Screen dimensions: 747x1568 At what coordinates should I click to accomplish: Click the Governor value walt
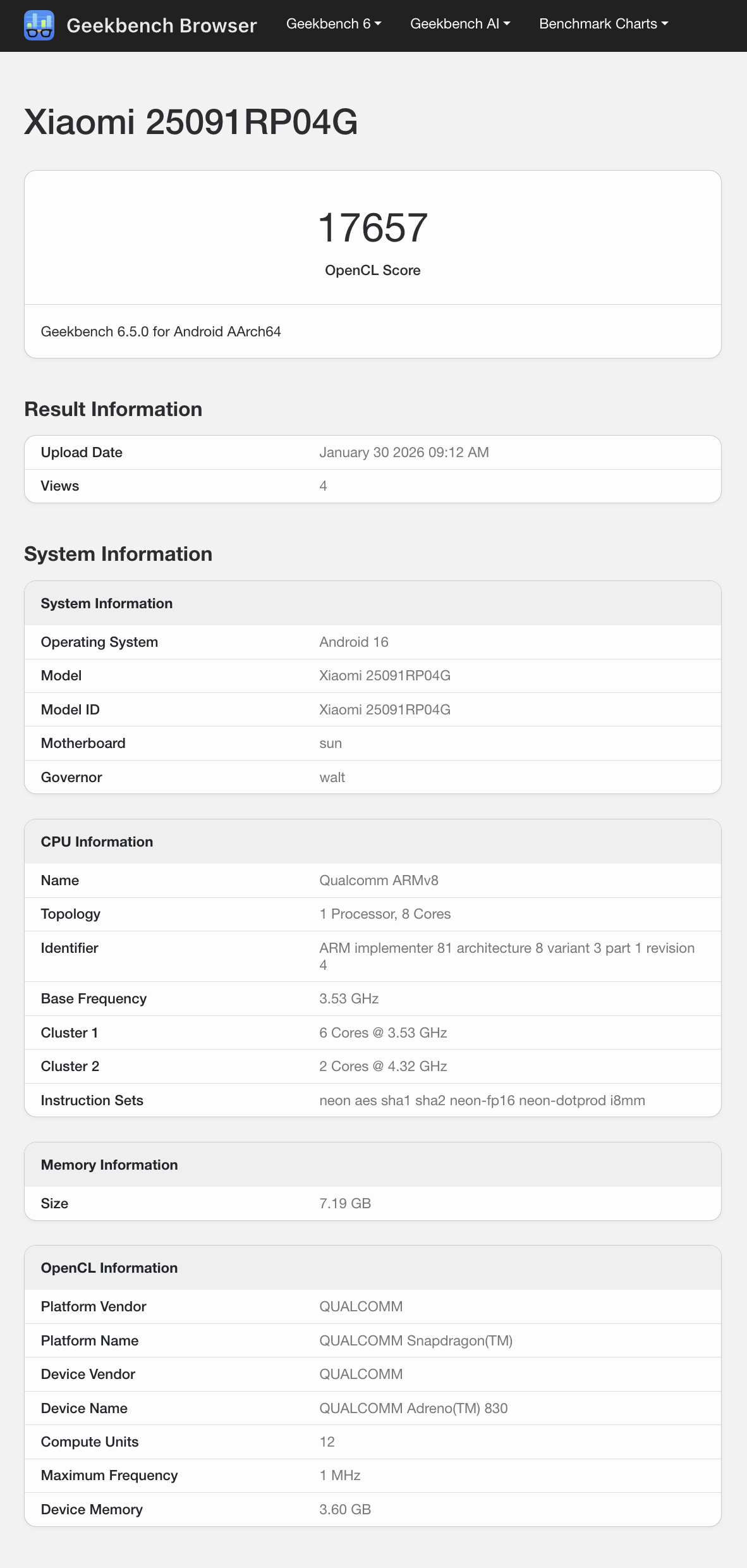332,778
